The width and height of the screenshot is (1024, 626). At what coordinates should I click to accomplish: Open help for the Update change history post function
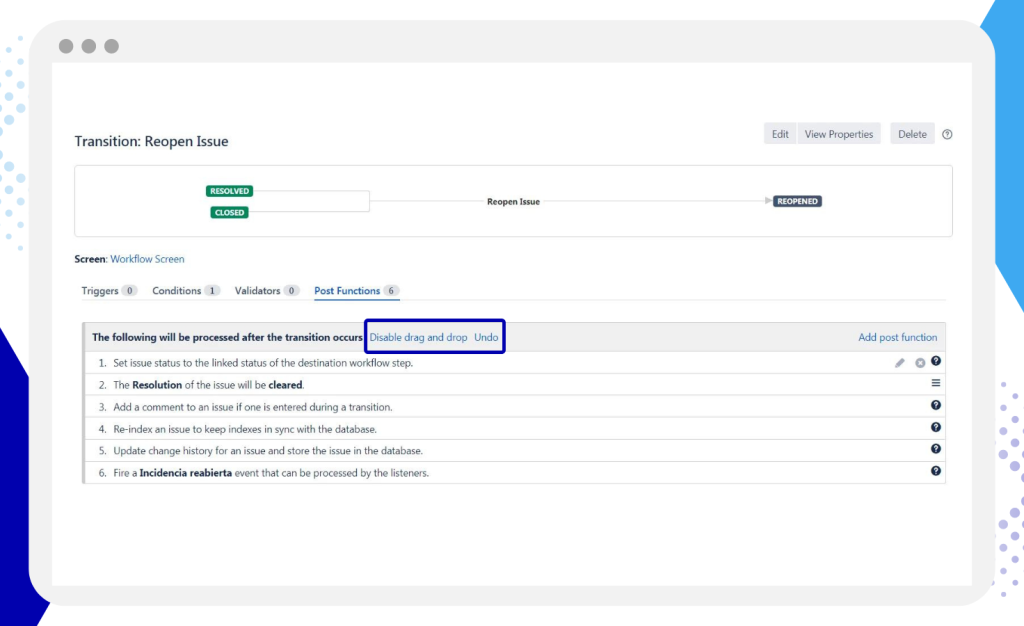coord(936,449)
